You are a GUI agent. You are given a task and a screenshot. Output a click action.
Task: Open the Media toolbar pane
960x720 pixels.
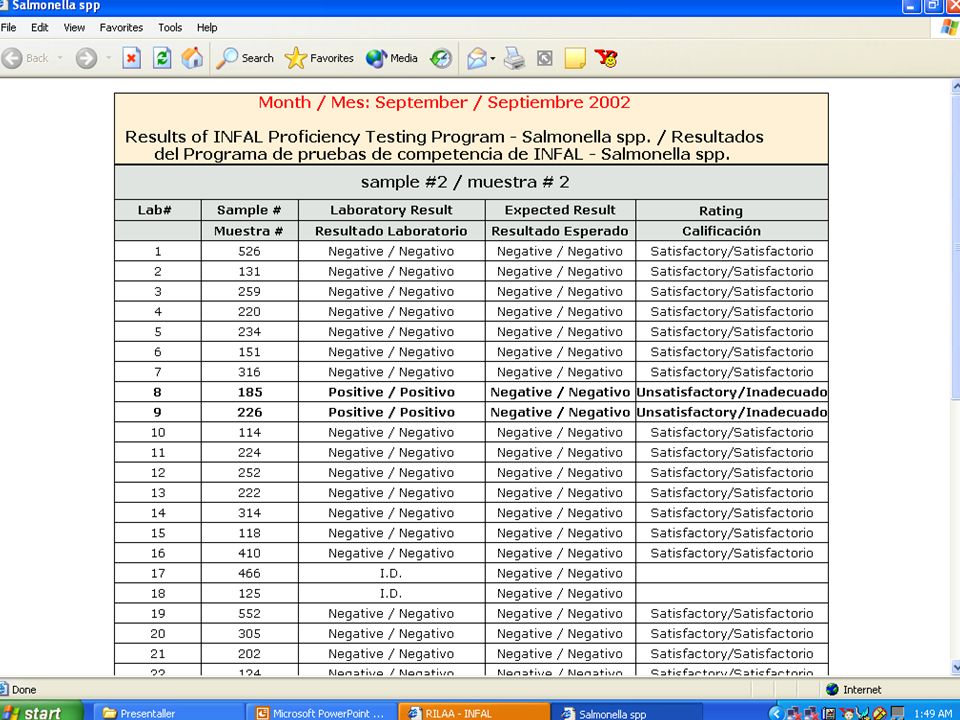pos(392,58)
